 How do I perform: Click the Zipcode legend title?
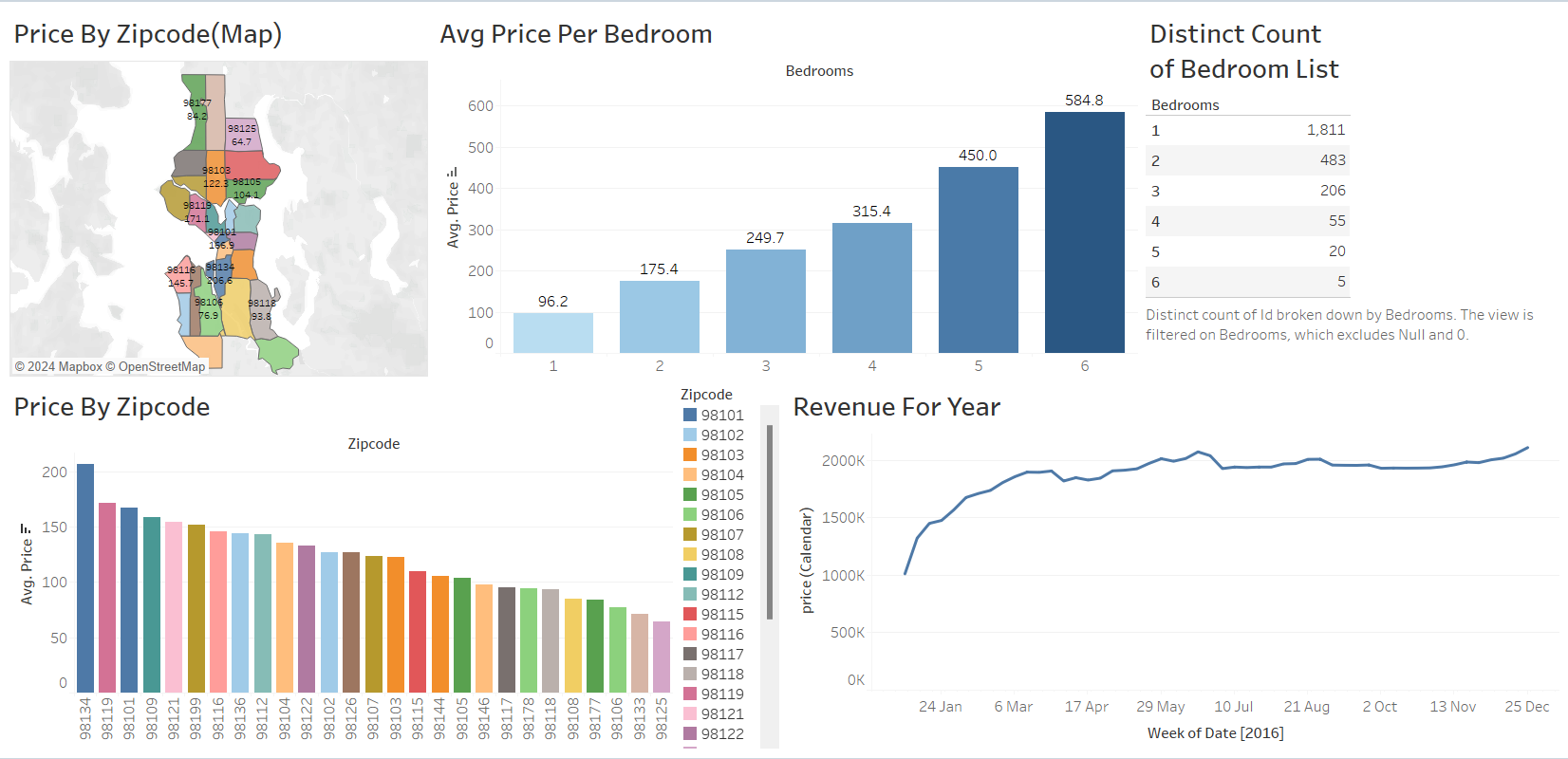click(x=706, y=395)
